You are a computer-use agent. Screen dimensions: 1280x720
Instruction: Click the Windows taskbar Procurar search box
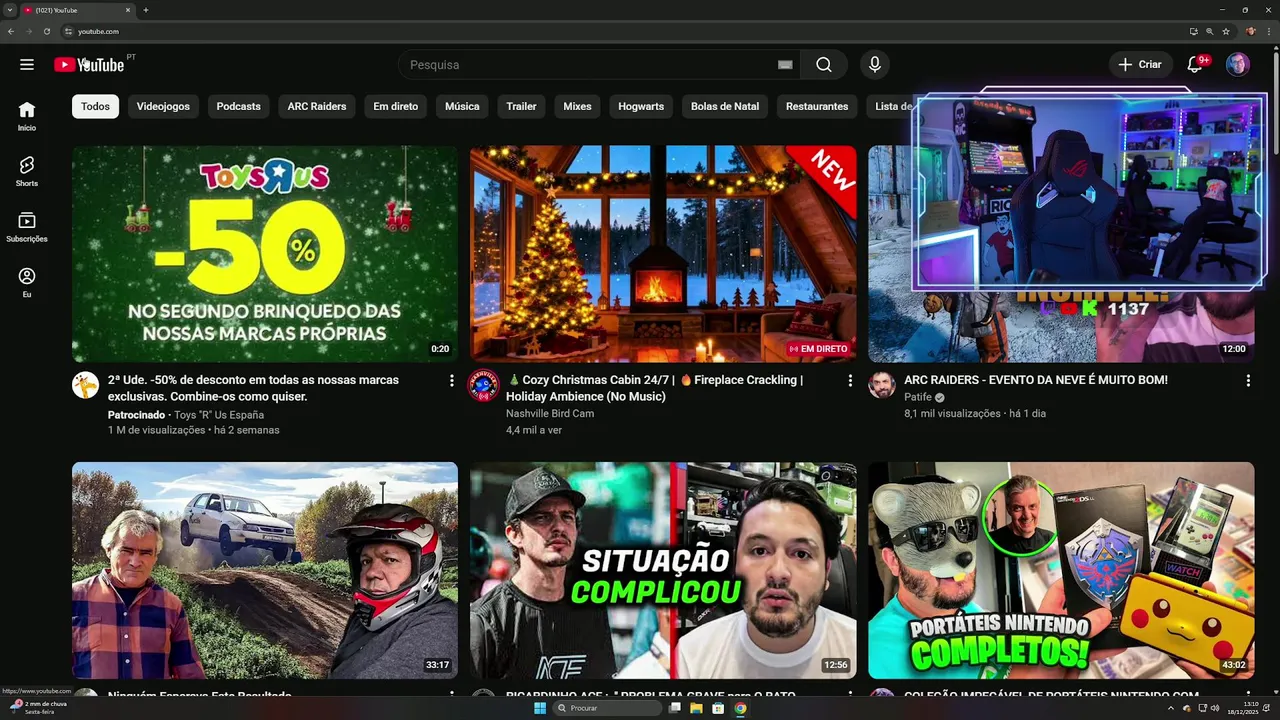coord(608,708)
